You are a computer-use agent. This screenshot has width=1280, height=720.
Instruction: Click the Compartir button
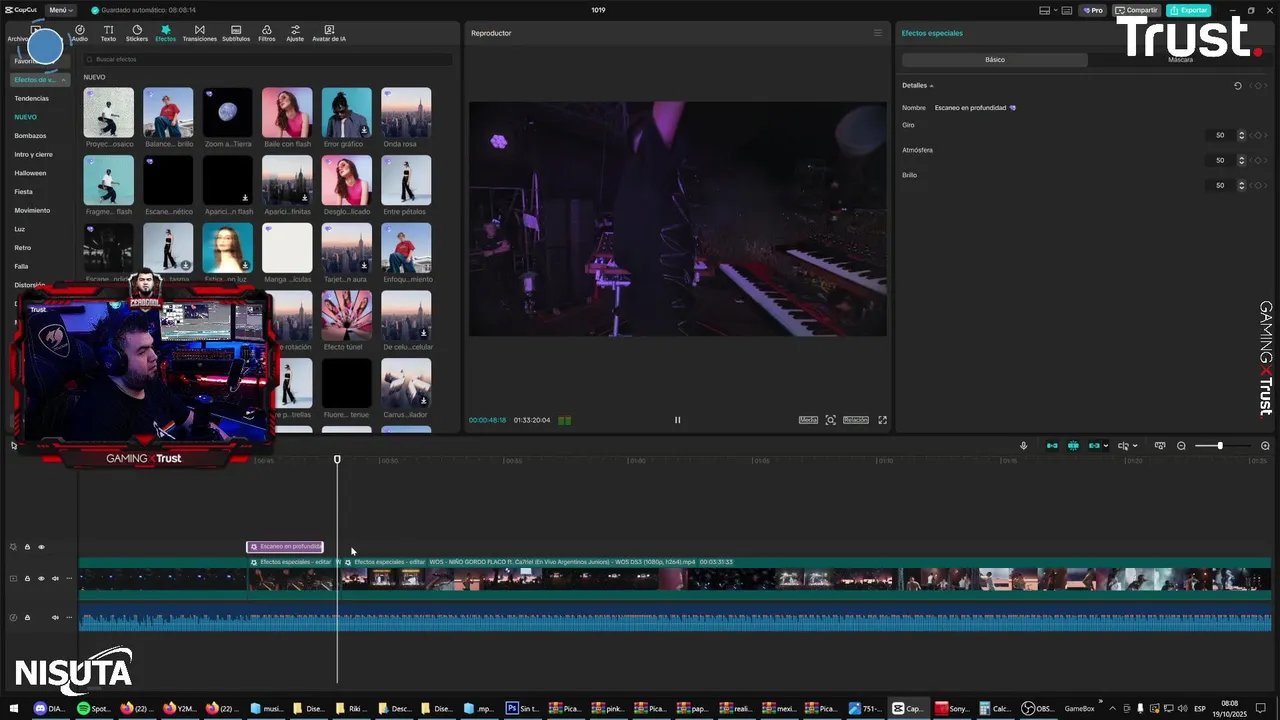coord(1136,10)
